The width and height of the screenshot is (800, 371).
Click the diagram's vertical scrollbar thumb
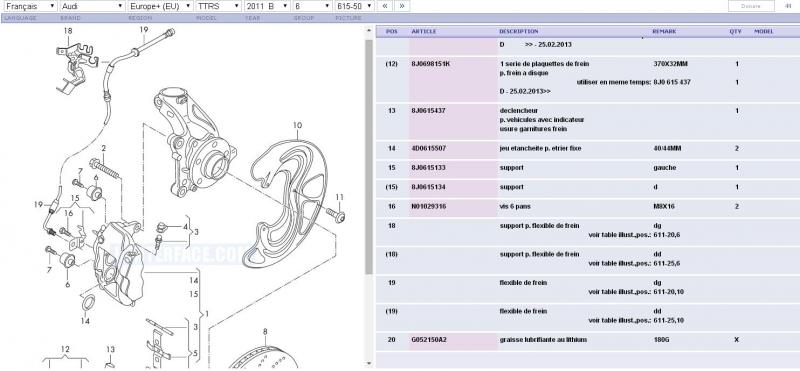coord(369,156)
